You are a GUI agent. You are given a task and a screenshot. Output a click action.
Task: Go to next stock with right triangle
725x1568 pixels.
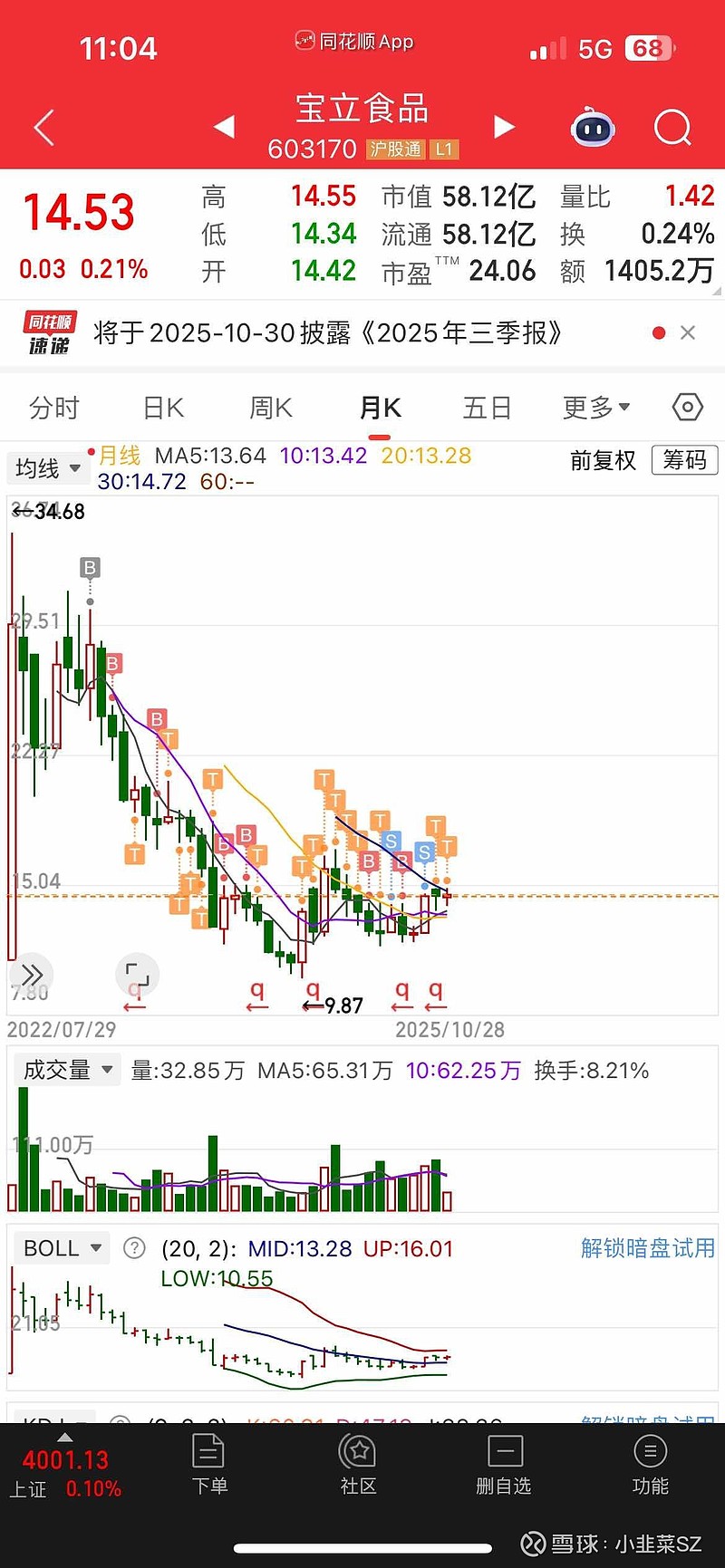pos(505,127)
